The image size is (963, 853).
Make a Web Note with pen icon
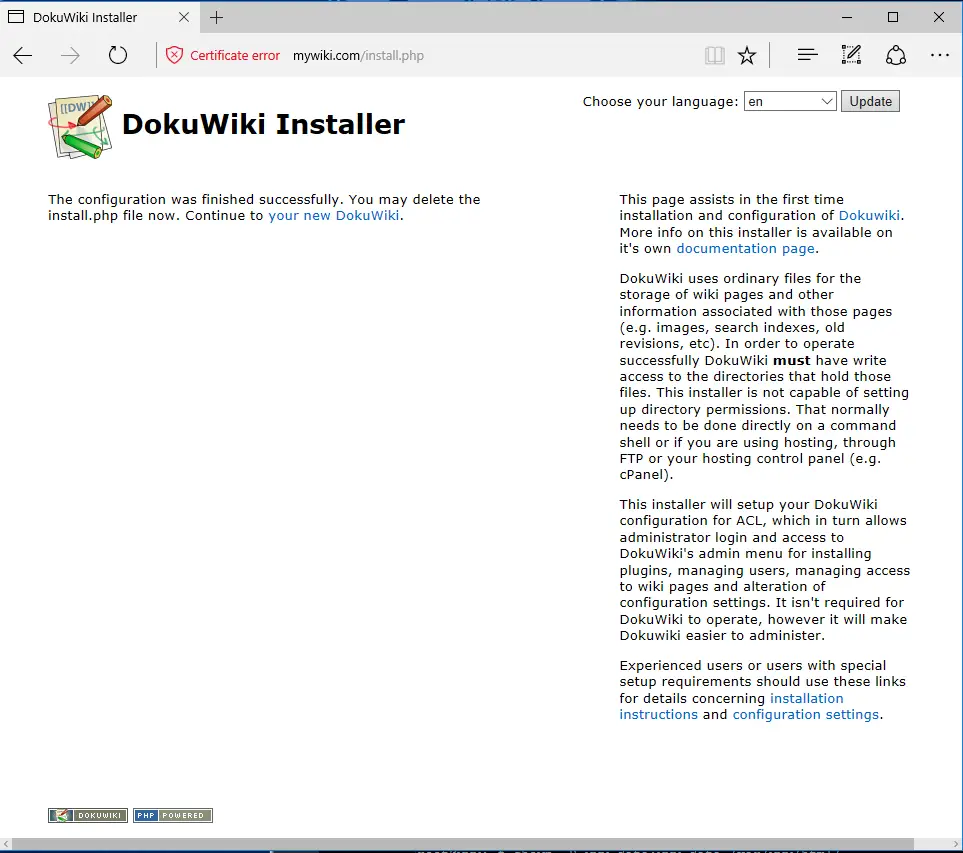(x=851, y=55)
